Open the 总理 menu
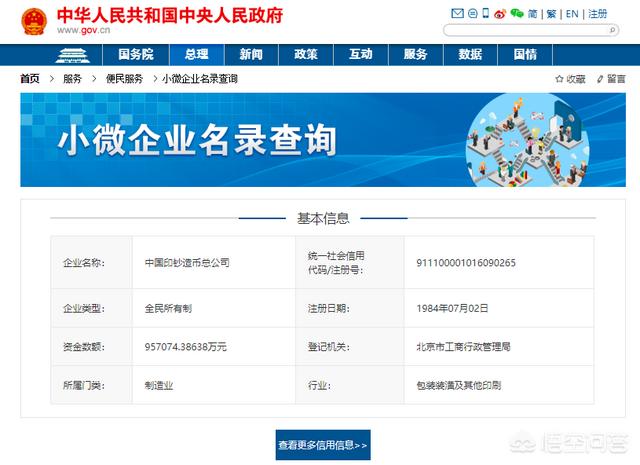 tap(197, 55)
